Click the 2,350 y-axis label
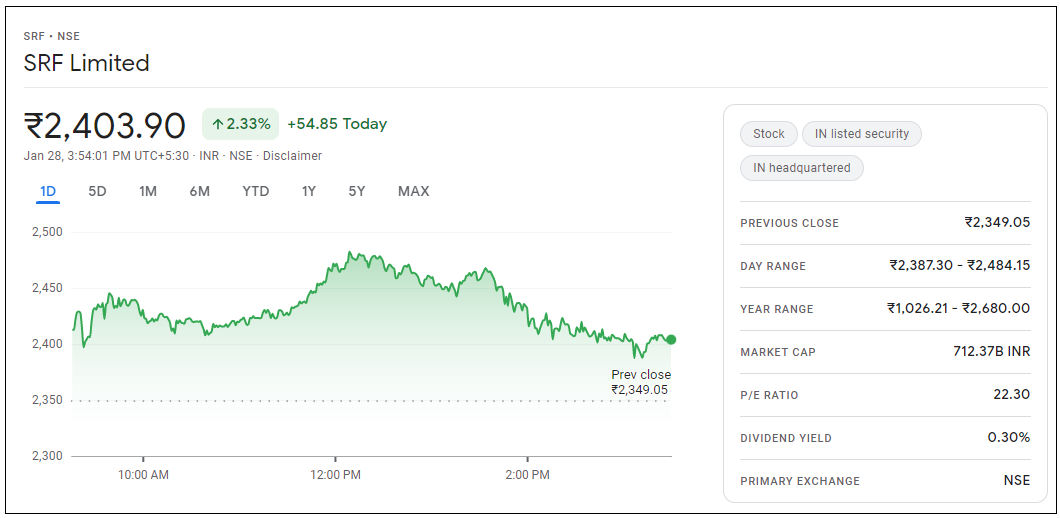The image size is (1060, 518). [47, 400]
